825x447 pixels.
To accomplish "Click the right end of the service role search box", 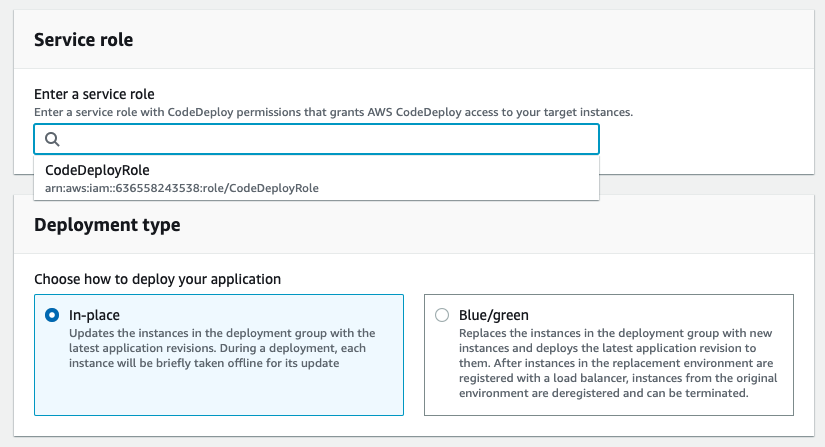I will pos(579,139).
